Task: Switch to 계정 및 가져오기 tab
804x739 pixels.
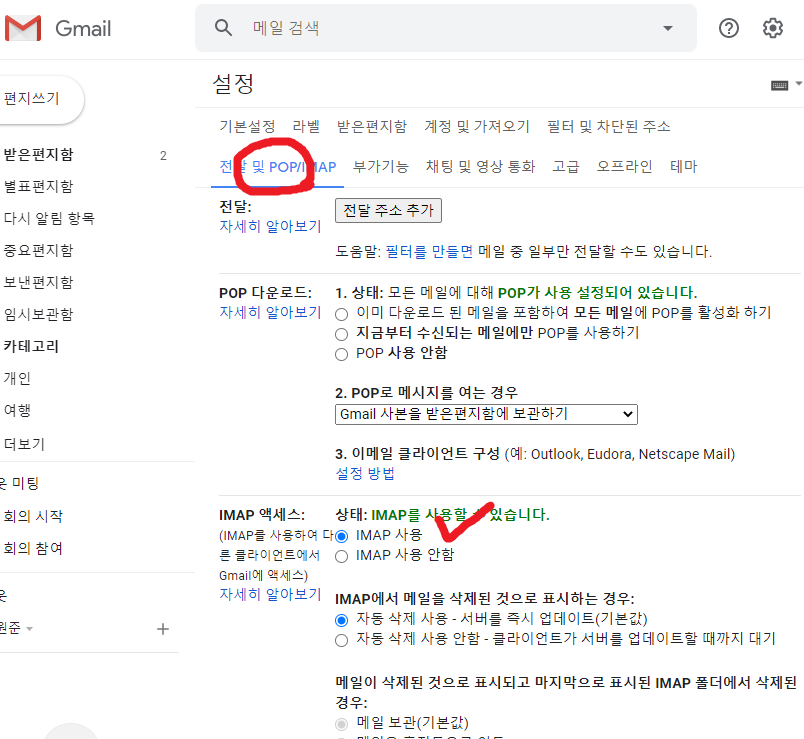Action: coord(477,126)
